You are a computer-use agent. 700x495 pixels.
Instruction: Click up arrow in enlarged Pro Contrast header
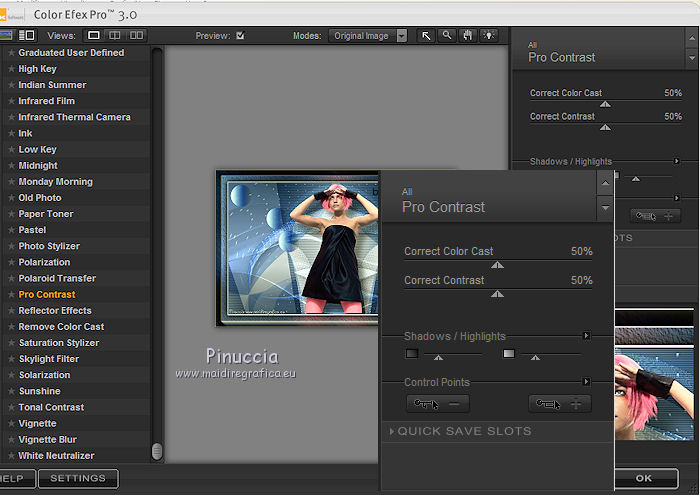point(605,183)
